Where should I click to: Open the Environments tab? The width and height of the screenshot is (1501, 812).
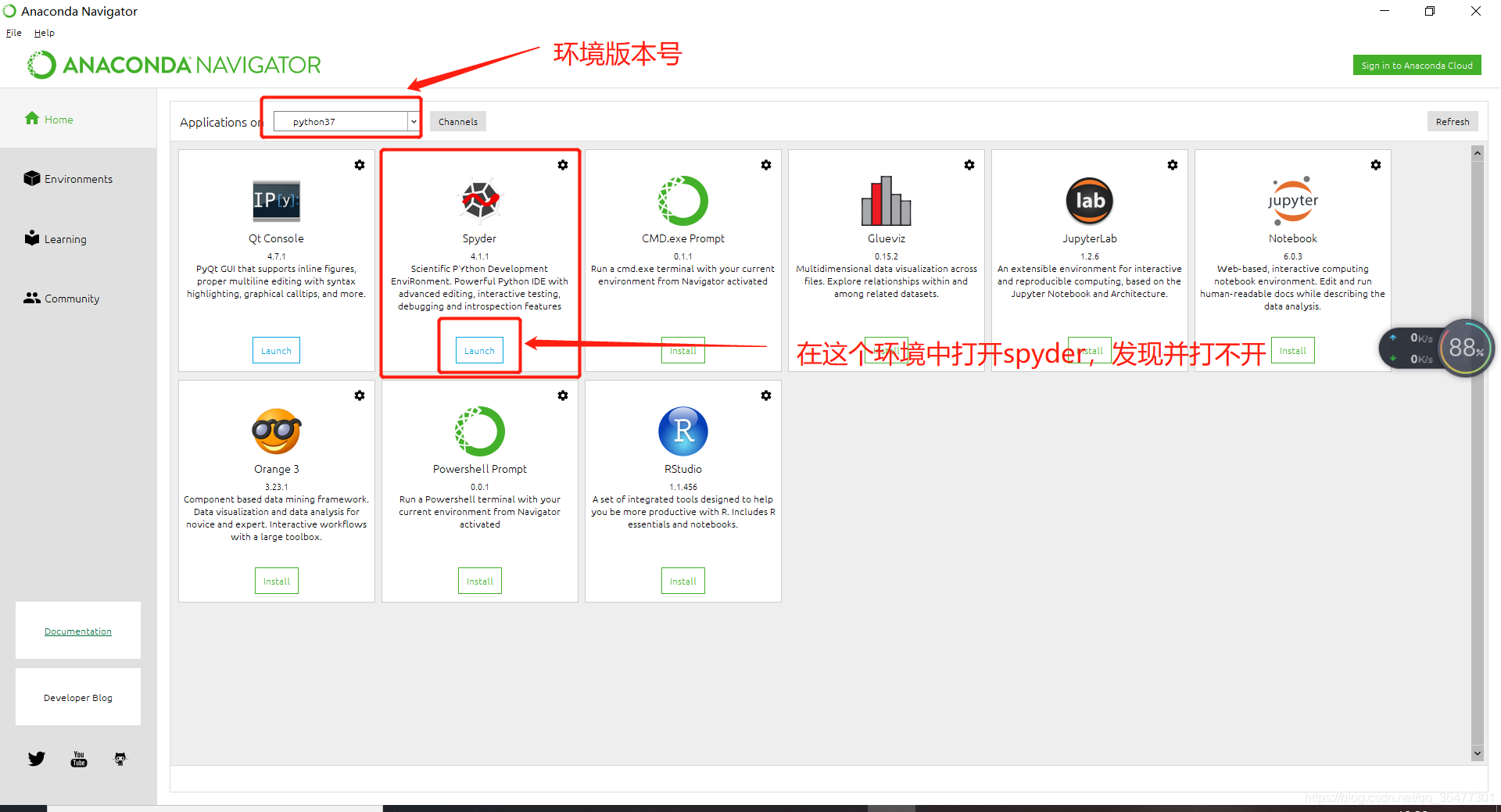pyautogui.click(x=69, y=179)
